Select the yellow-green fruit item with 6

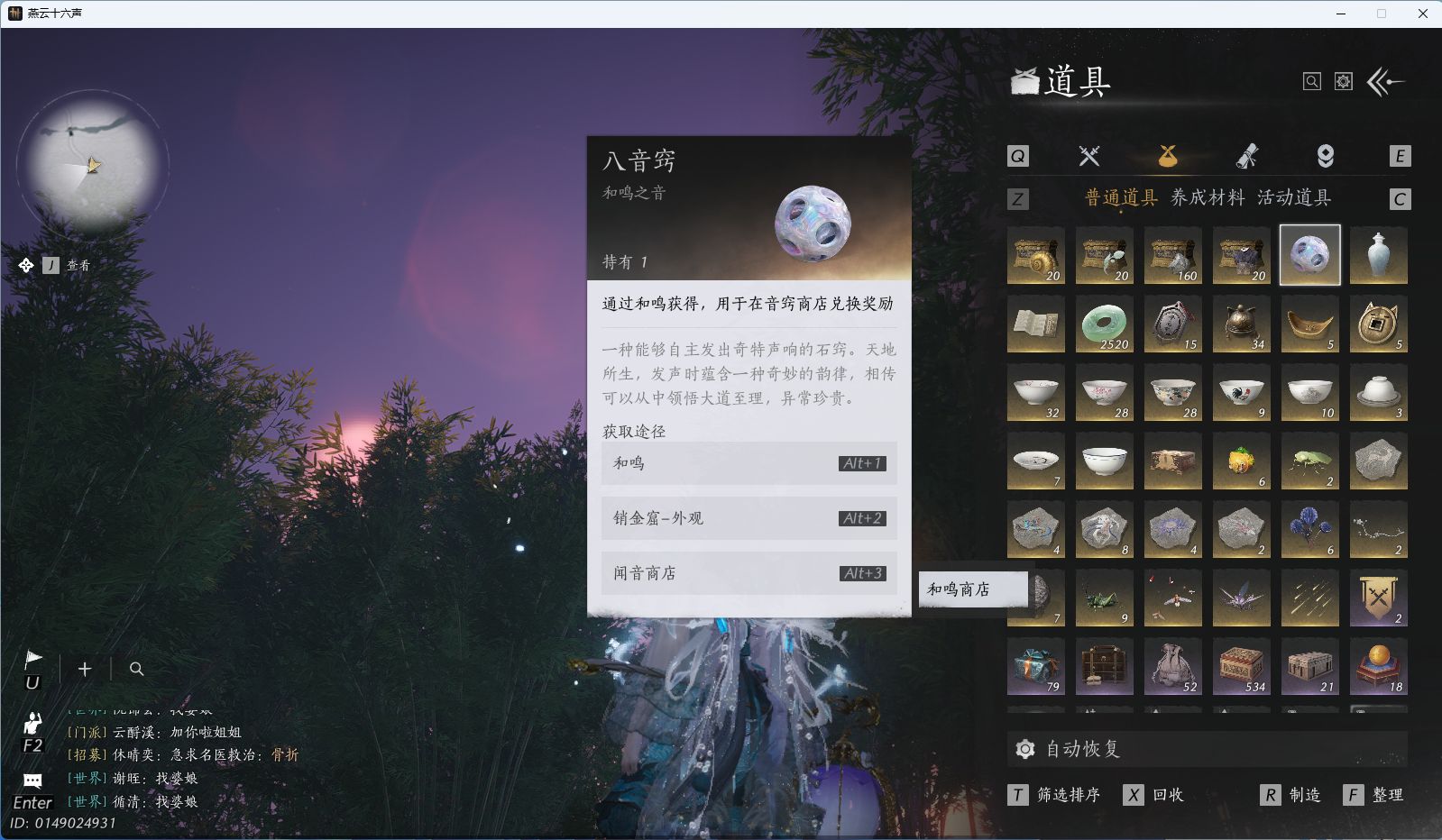coord(1241,461)
